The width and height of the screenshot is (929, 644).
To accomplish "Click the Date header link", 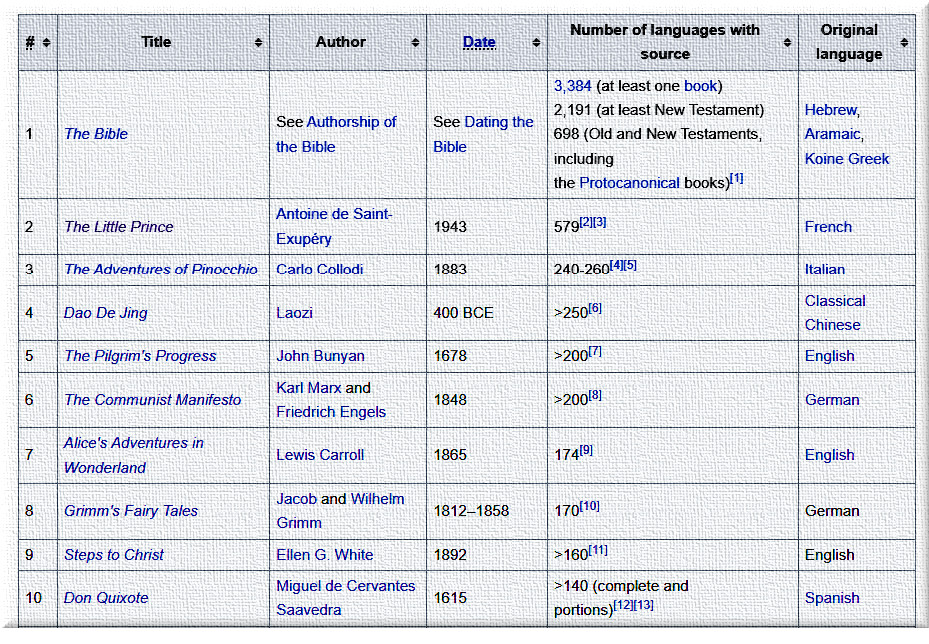I will point(479,42).
